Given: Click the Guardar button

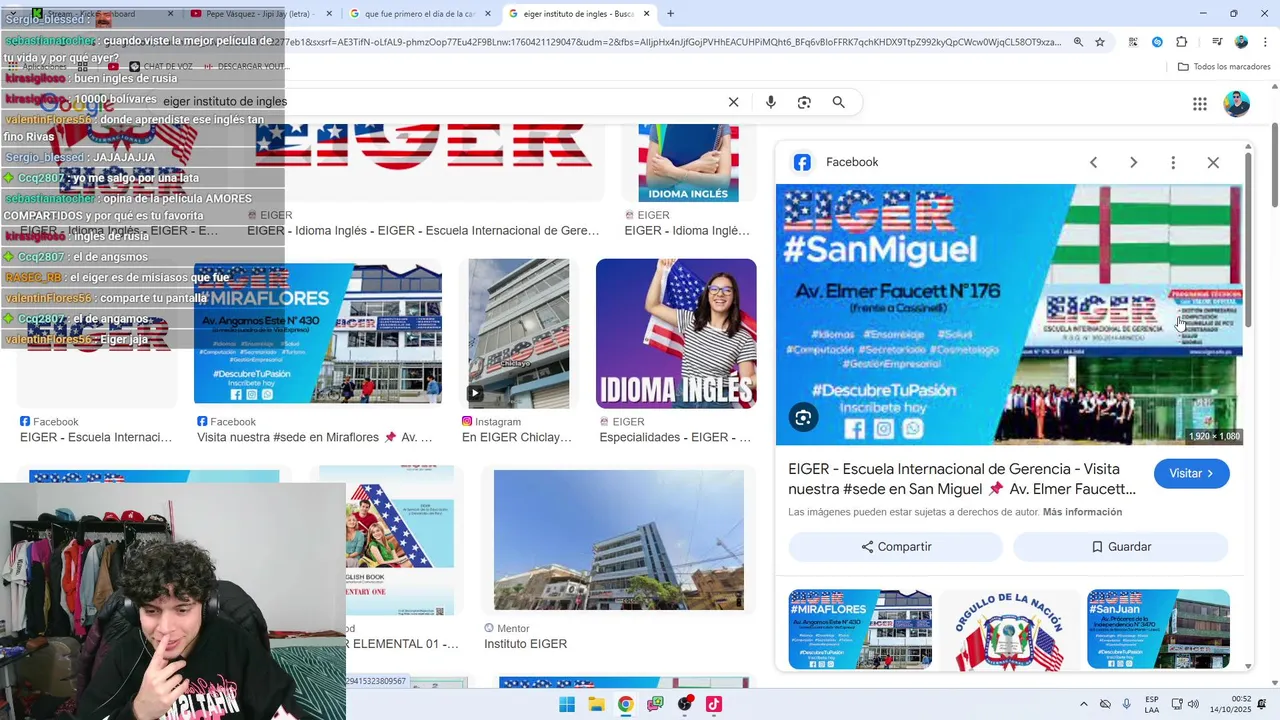Looking at the screenshot, I should point(1120,547).
